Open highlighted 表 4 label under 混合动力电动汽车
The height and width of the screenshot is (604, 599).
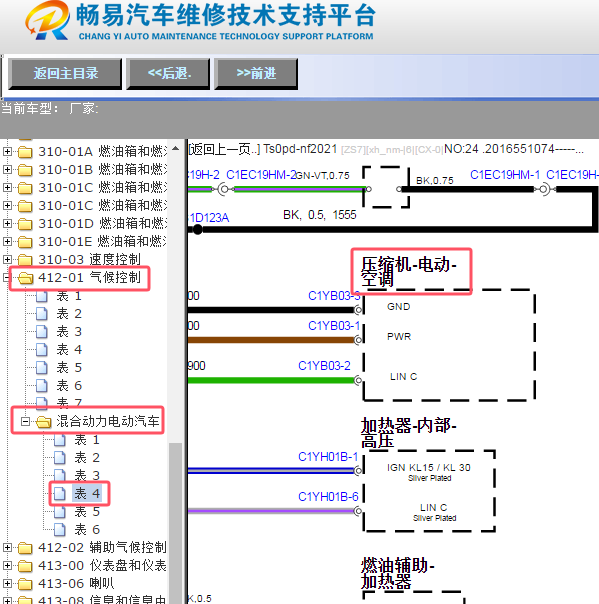point(87,493)
